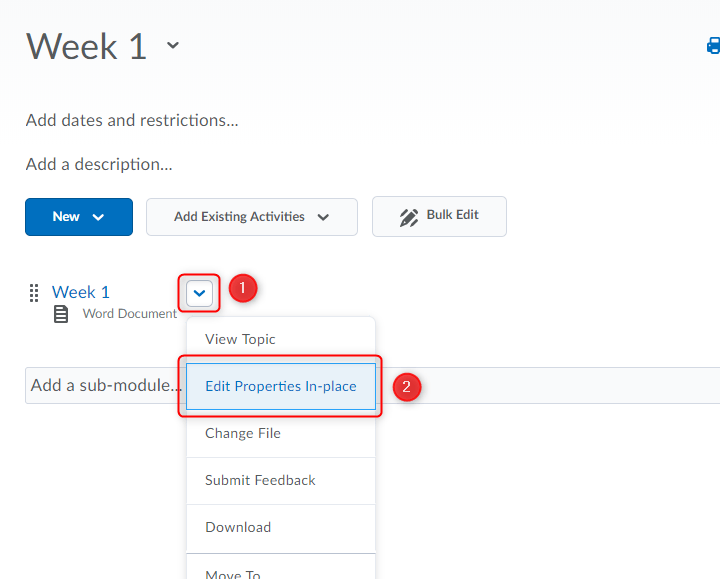Select Download from the menu
Screen dimensions: 720x579
[x=238, y=527]
